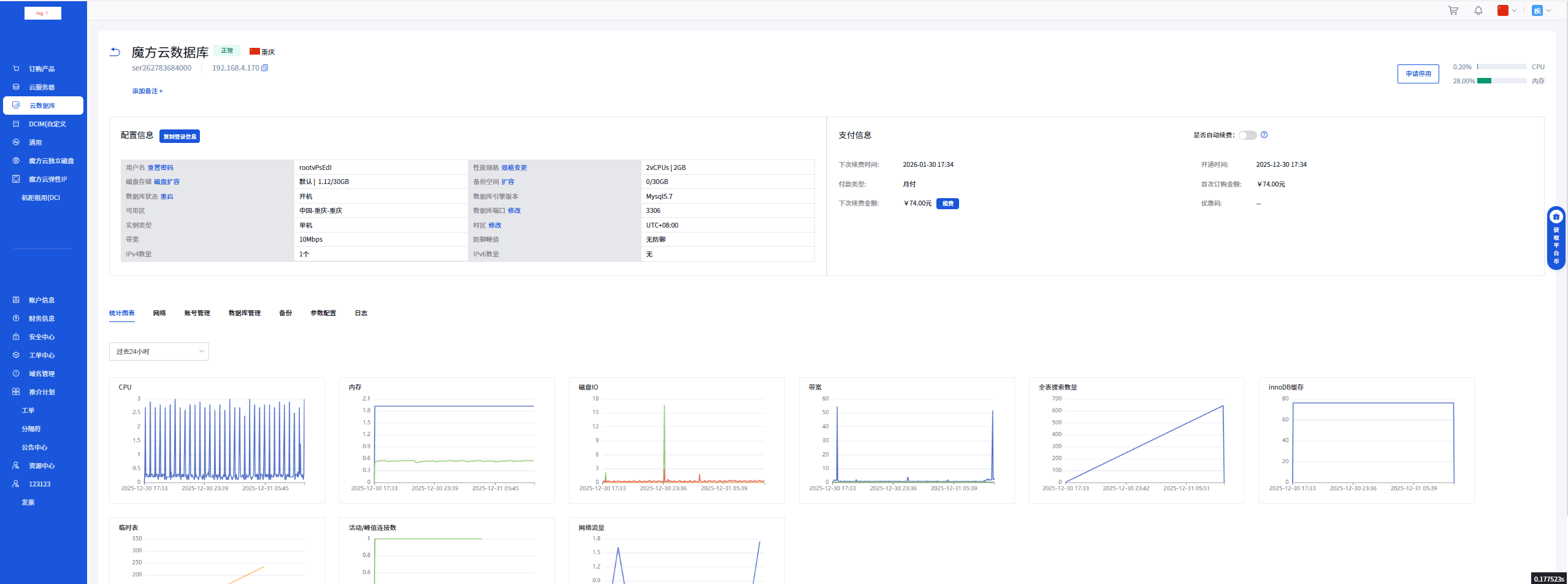Click the 安全中心 lock icon
The height and width of the screenshot is (584, 1568).
pyautogui.click(x=16, y=337)
